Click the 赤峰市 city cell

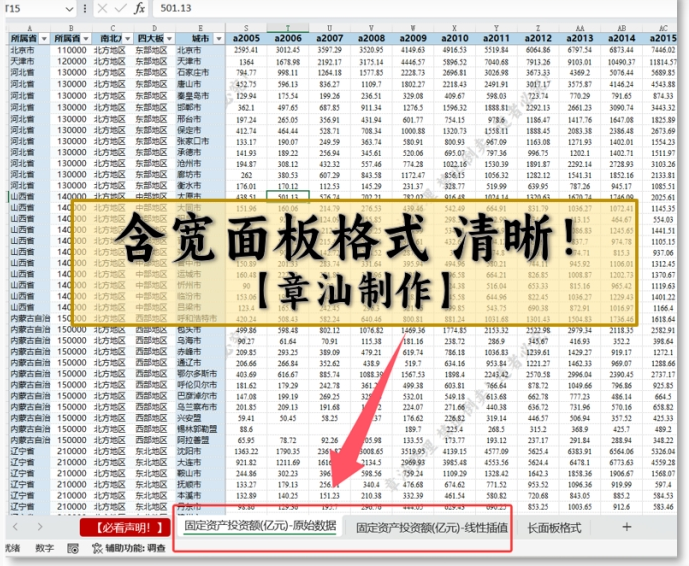(x=201, y=352)
